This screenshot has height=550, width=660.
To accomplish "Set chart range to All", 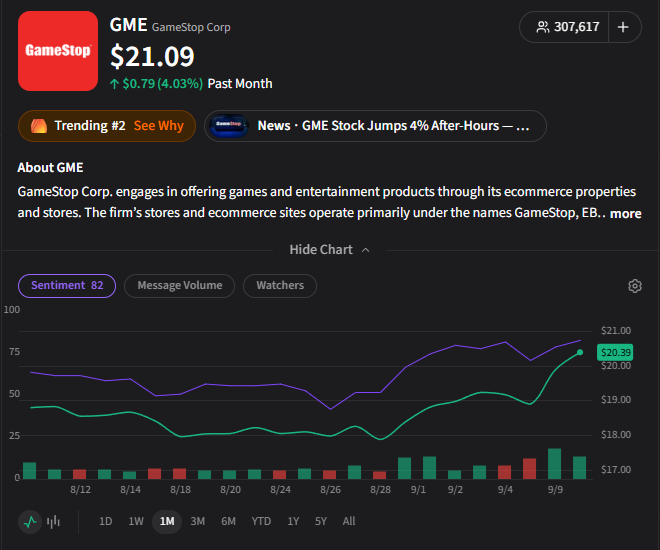I will (x=349, y=522).
